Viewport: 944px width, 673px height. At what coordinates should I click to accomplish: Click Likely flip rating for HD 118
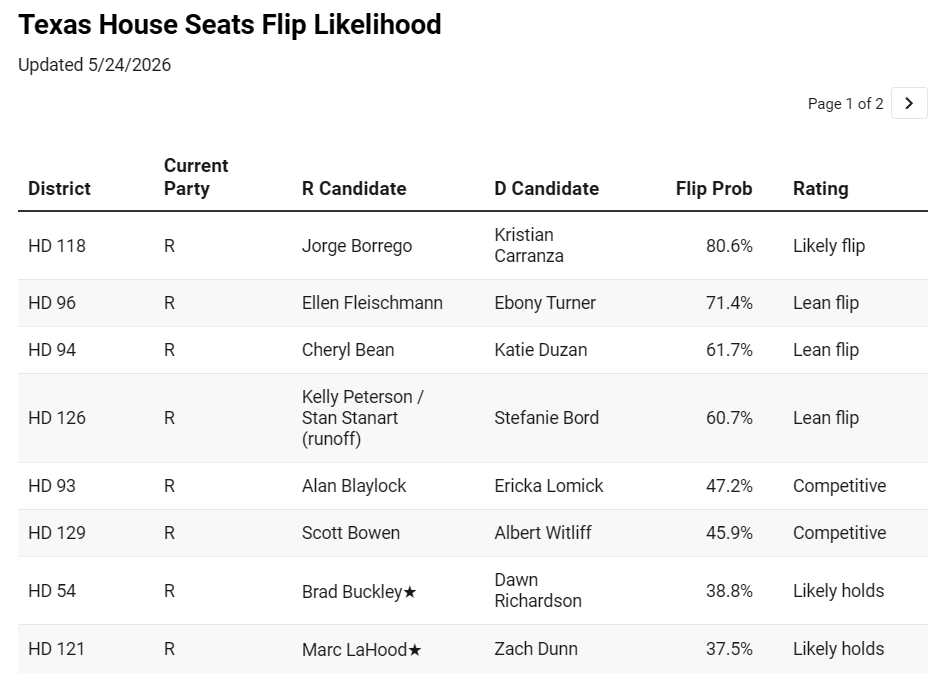[829, 246]
